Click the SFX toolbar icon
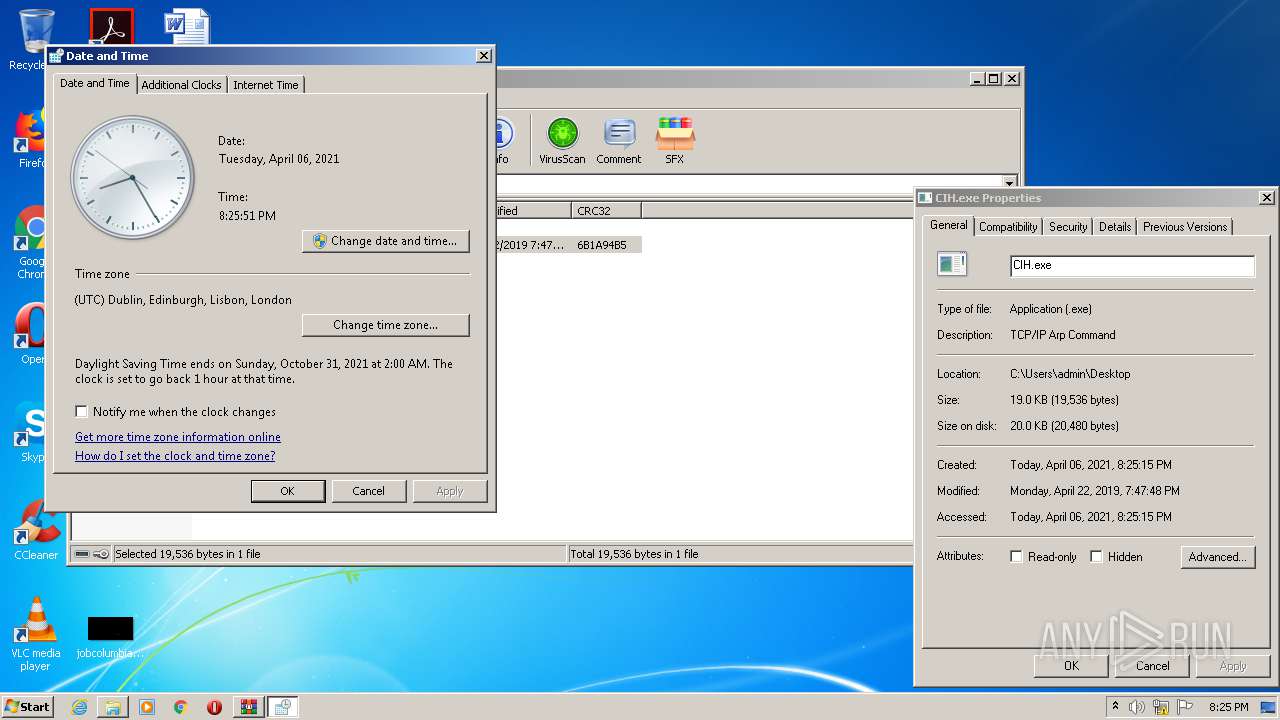This screenshot has height=720, width=1280. (675, 141)
